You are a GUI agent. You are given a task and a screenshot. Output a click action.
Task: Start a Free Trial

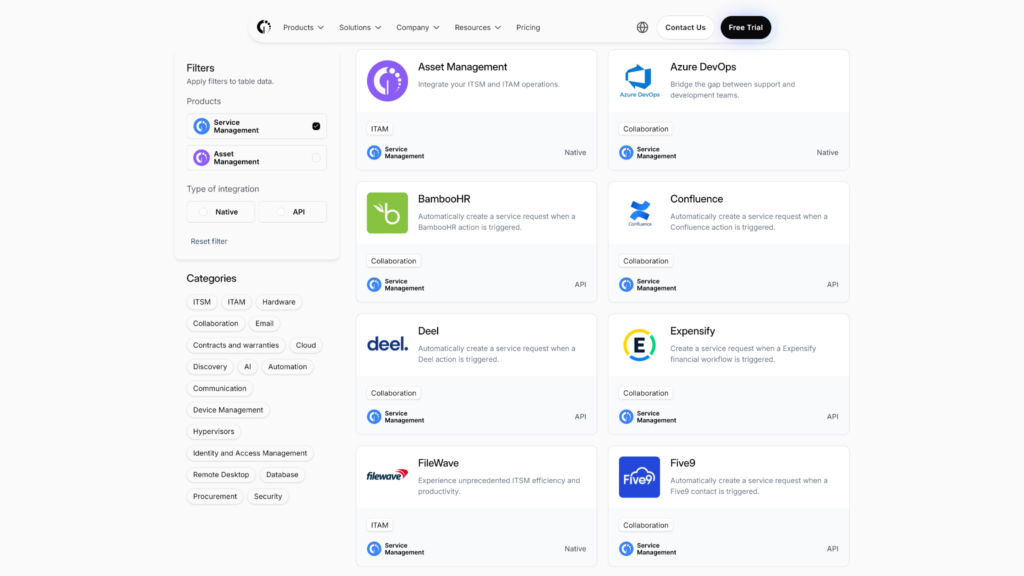pyautogui.click(x=746, y=27)
